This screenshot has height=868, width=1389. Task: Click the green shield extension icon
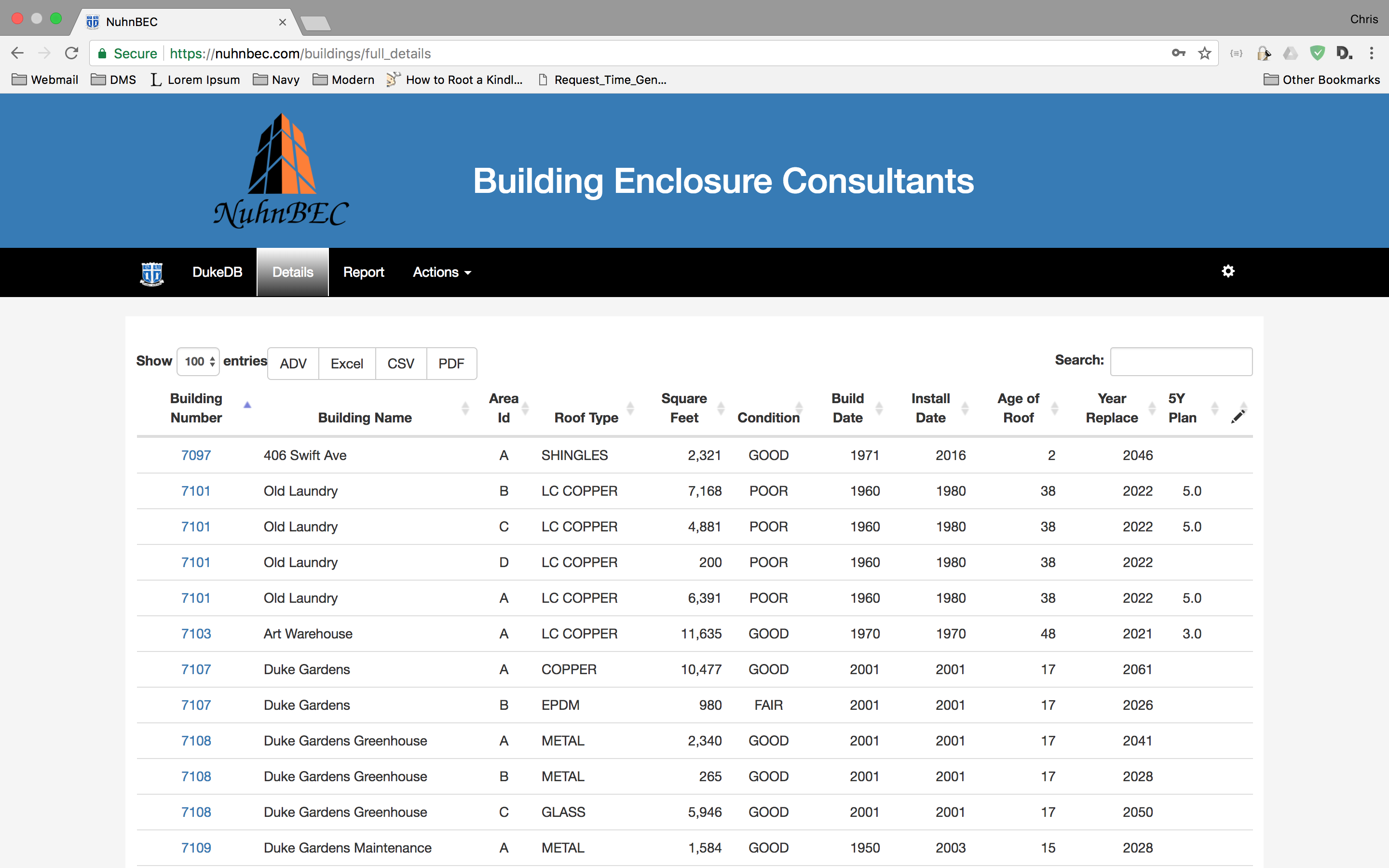(x=1317, y=54)
